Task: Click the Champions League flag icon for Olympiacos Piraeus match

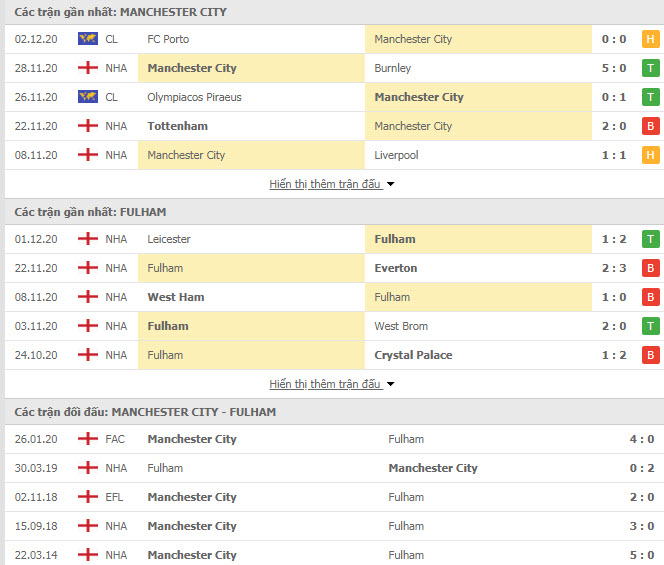Action: click(88, 97)
